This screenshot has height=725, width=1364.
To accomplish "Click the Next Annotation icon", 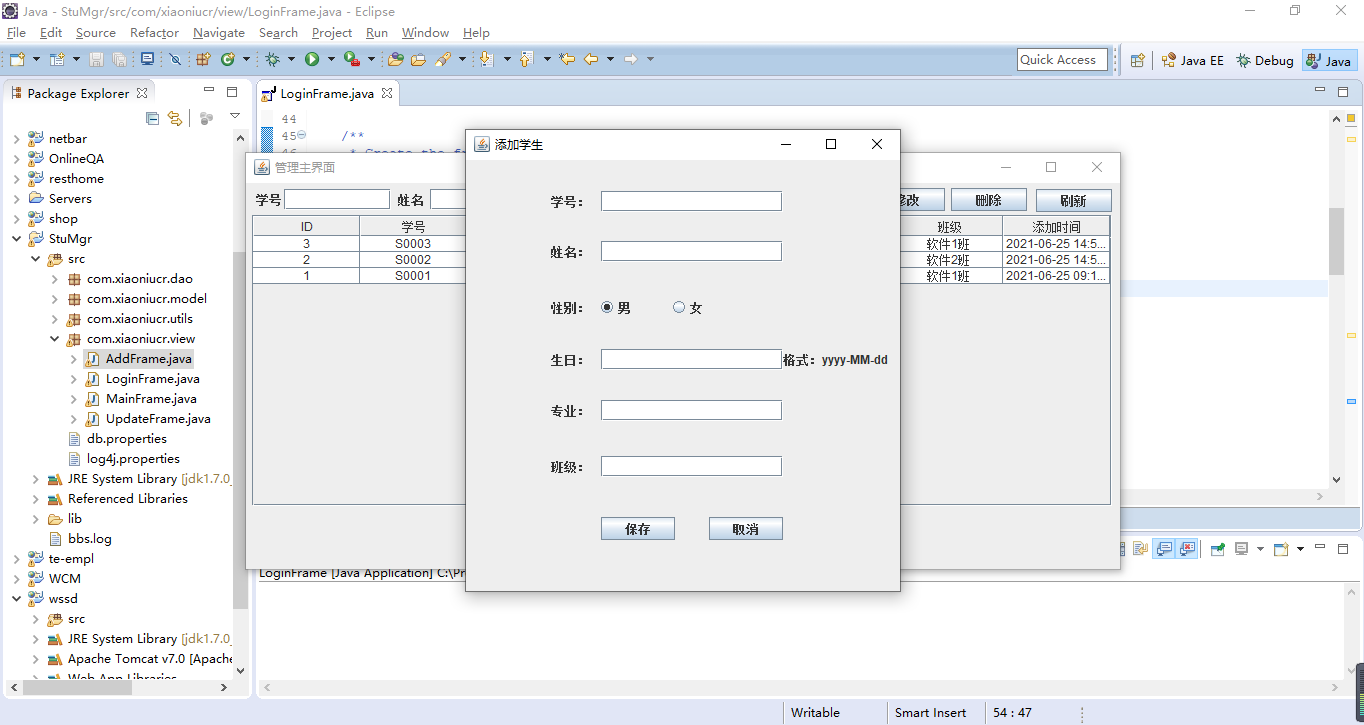I will coord(486,59).
